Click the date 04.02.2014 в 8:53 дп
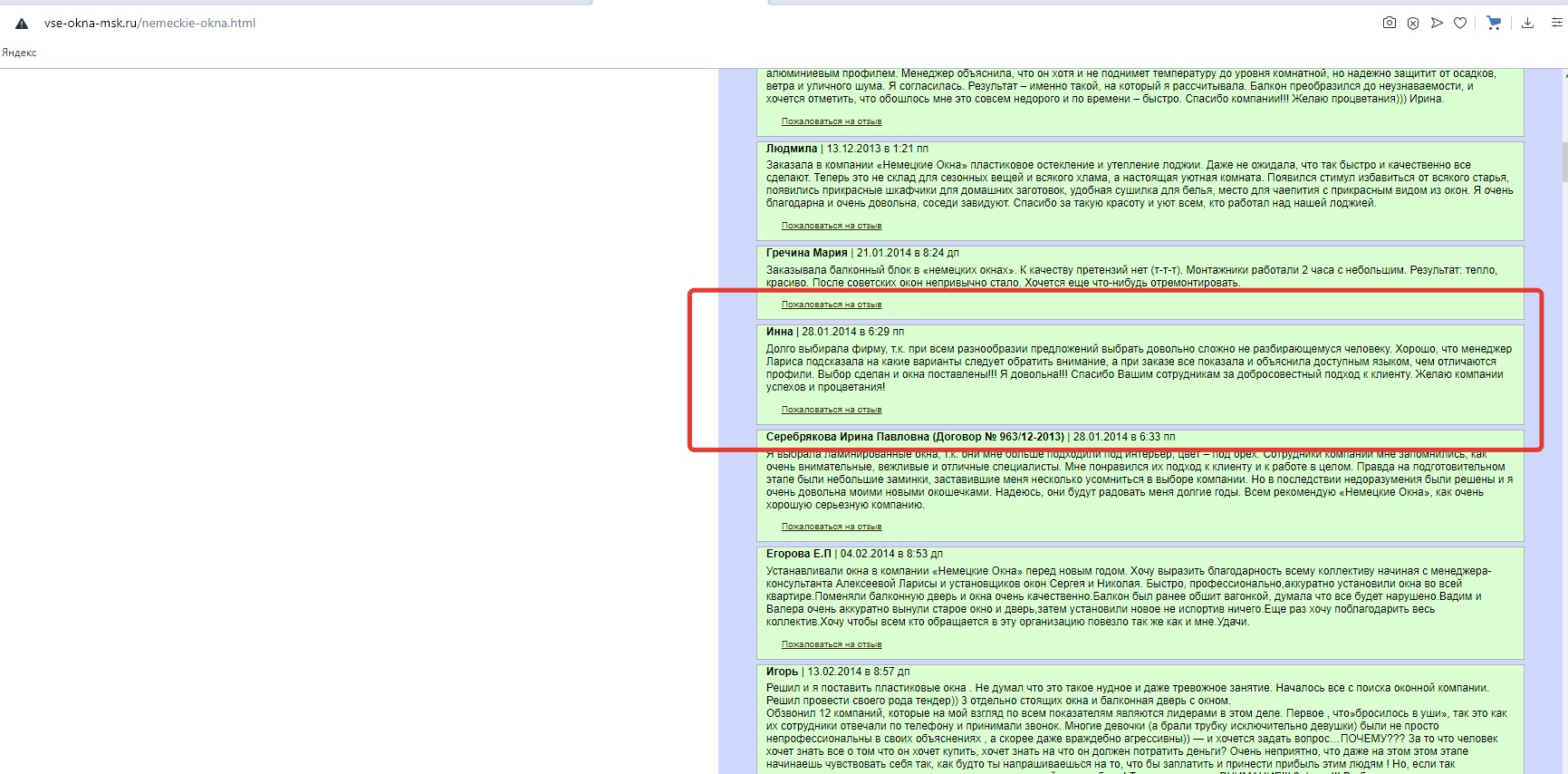 [x=891, y=554]
